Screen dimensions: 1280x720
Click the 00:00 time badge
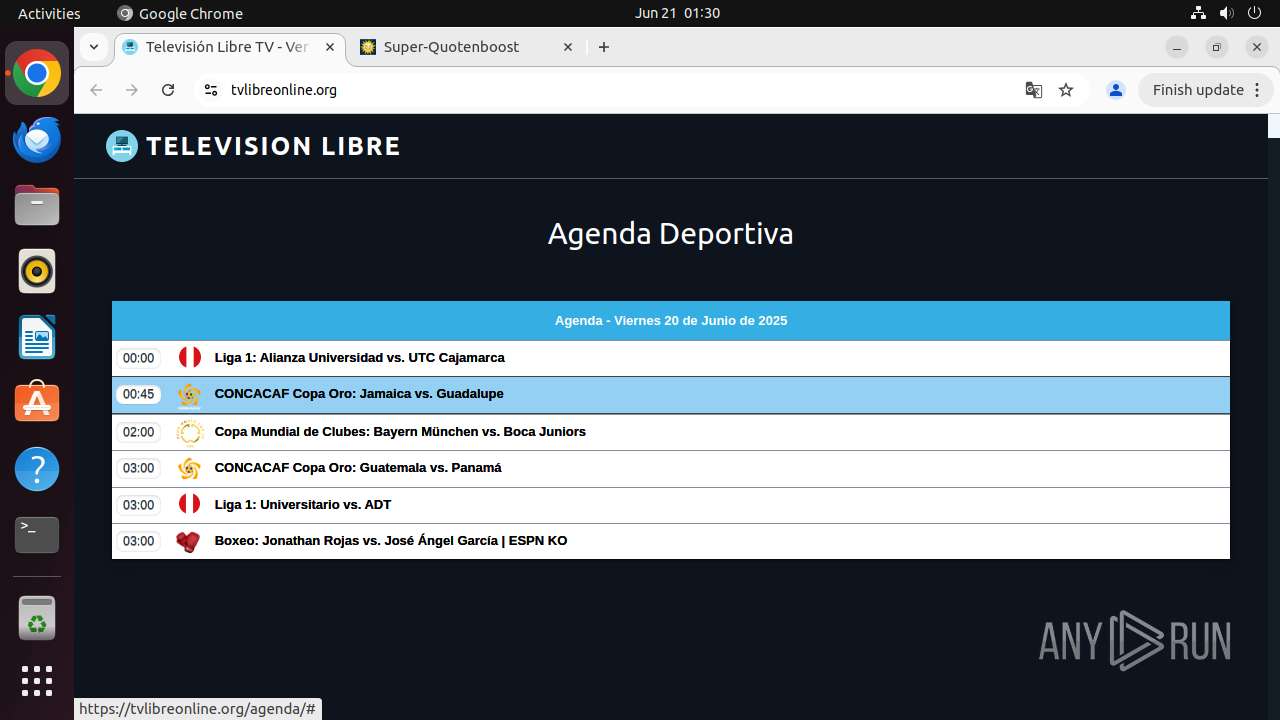click(x=139, y=358)
